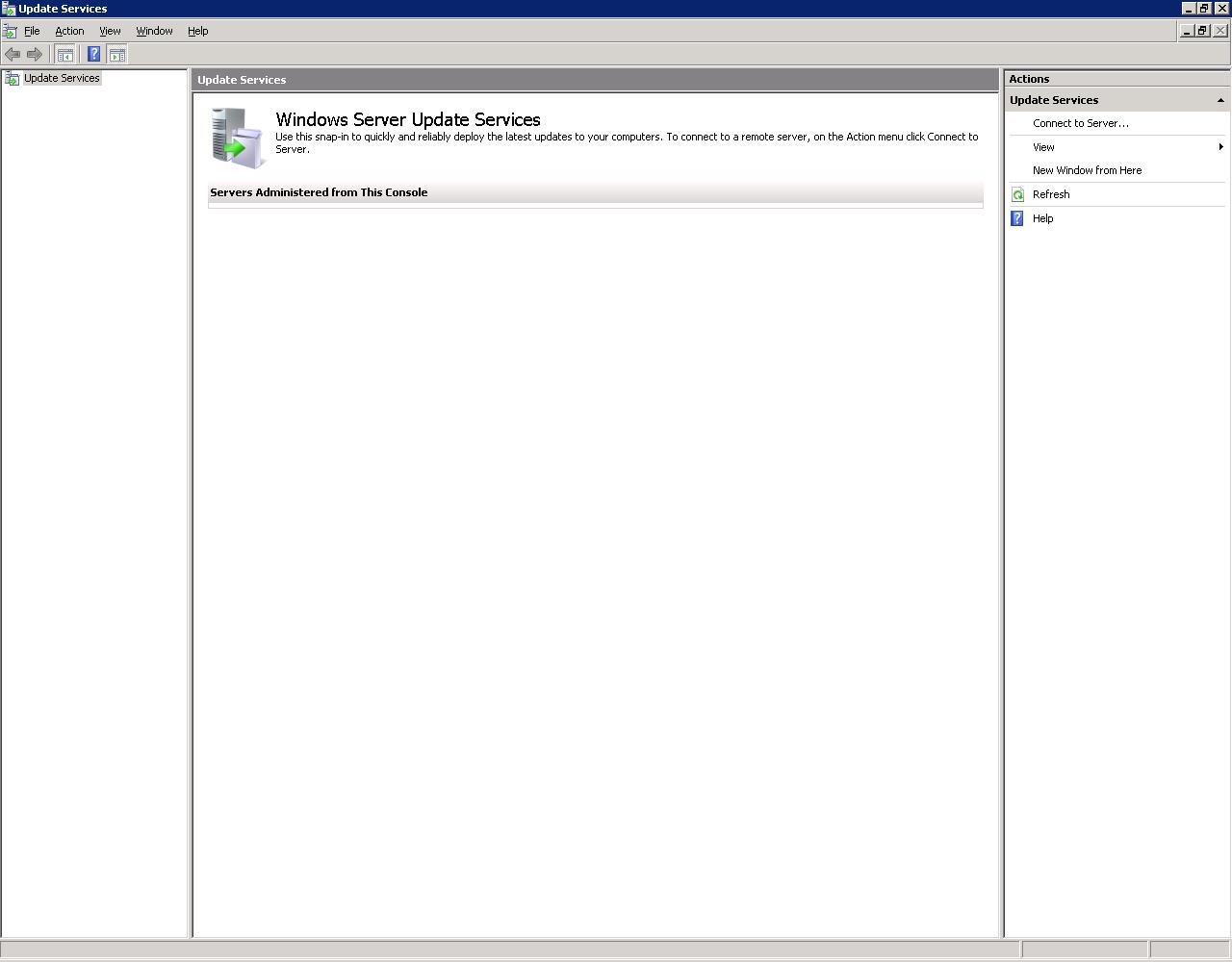Click the blue question mark toolbar icon
The width and height of the screenshot is (1232, 962).
click(93, 55)
